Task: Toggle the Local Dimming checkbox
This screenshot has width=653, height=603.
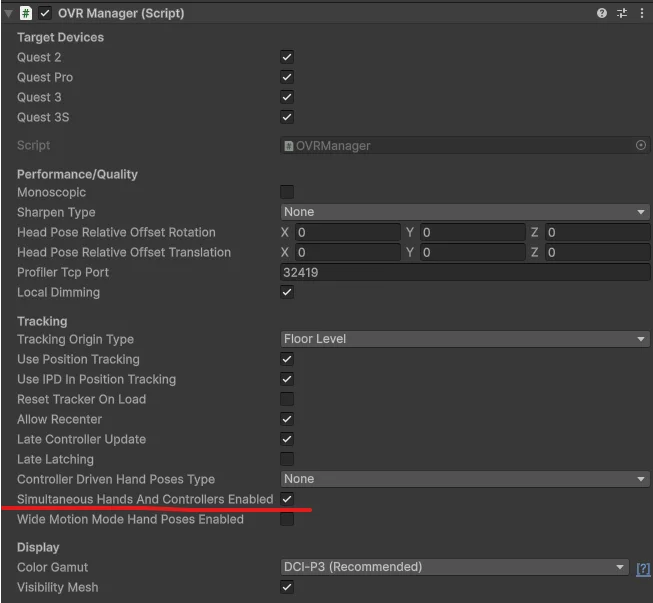Action: coord(287,292)
